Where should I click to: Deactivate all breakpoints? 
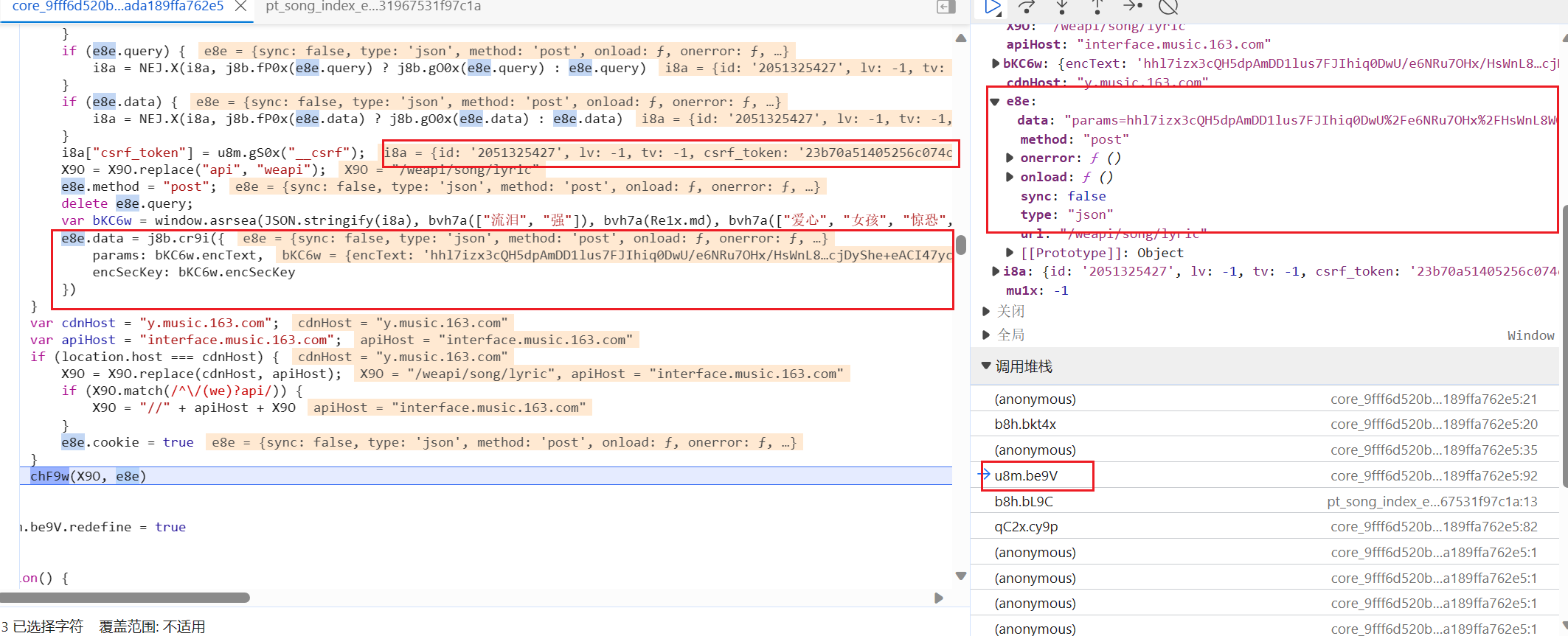1168,7
